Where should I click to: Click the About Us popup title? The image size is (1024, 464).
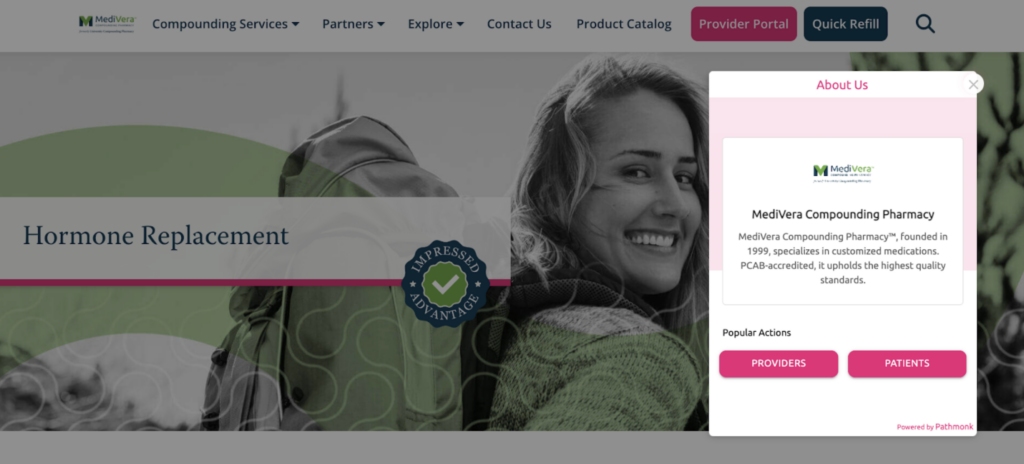[842, 85]
